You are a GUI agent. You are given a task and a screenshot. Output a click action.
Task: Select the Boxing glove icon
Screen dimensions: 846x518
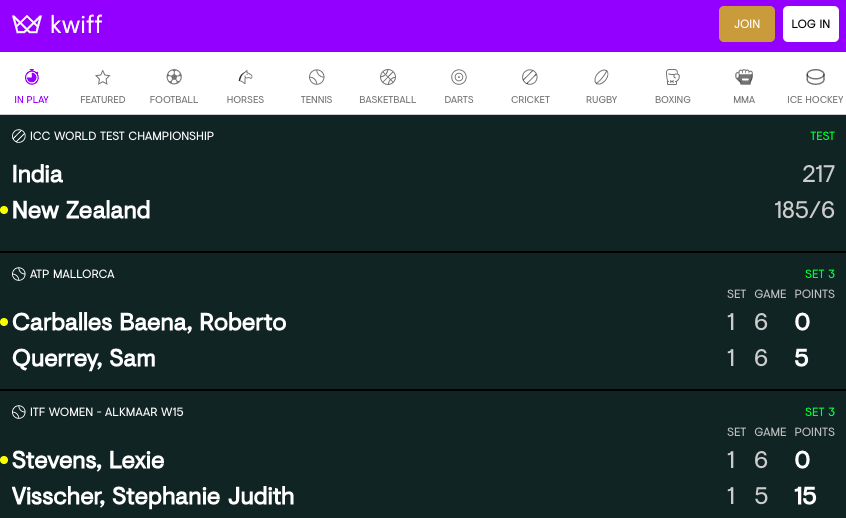(x=672, y=77)
